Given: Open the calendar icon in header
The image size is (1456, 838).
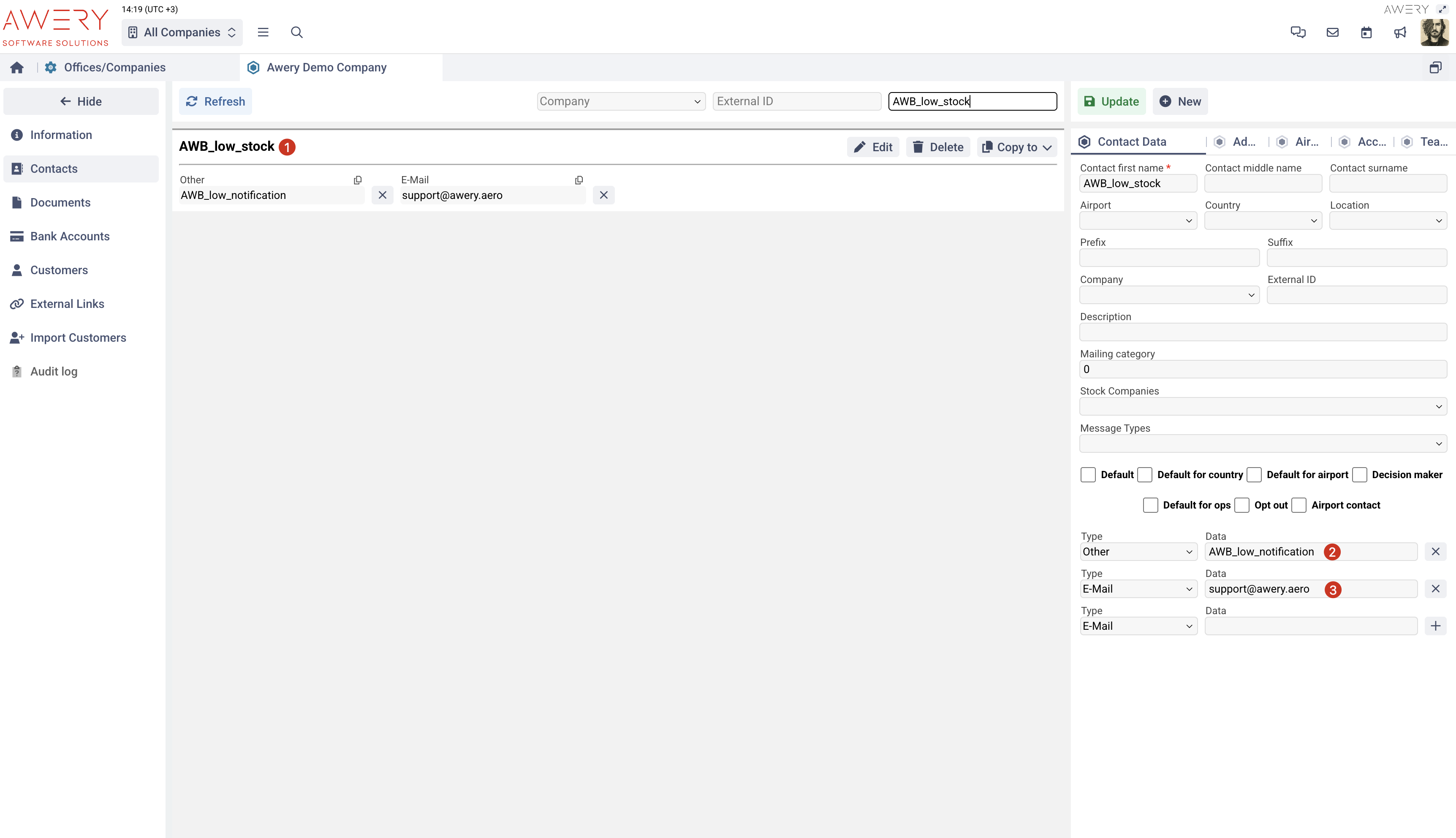Looking at the screenshot, I should pos(1366,32).
